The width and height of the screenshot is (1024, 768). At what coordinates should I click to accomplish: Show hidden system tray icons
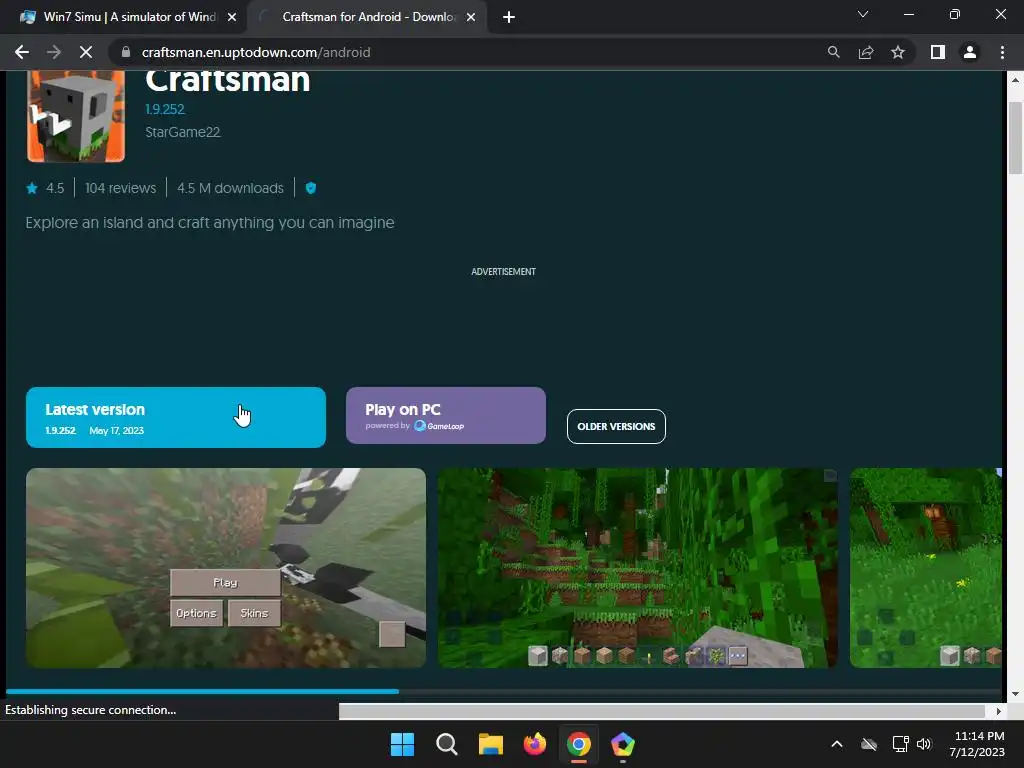pos(837,744)
